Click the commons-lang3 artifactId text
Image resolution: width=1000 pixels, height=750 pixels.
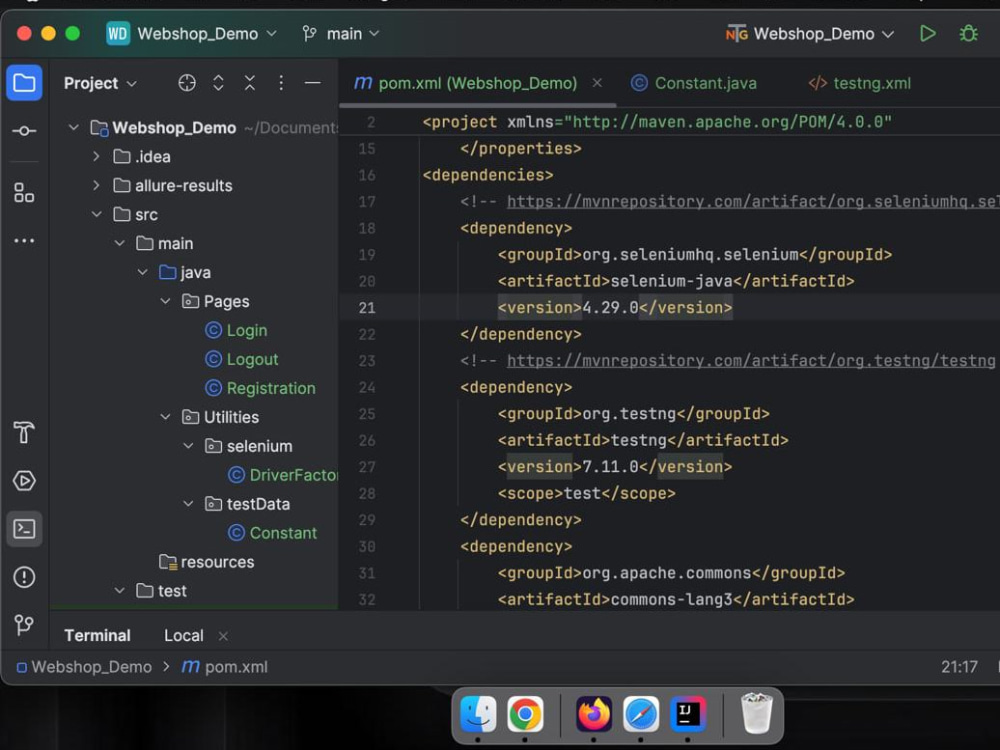672,599
